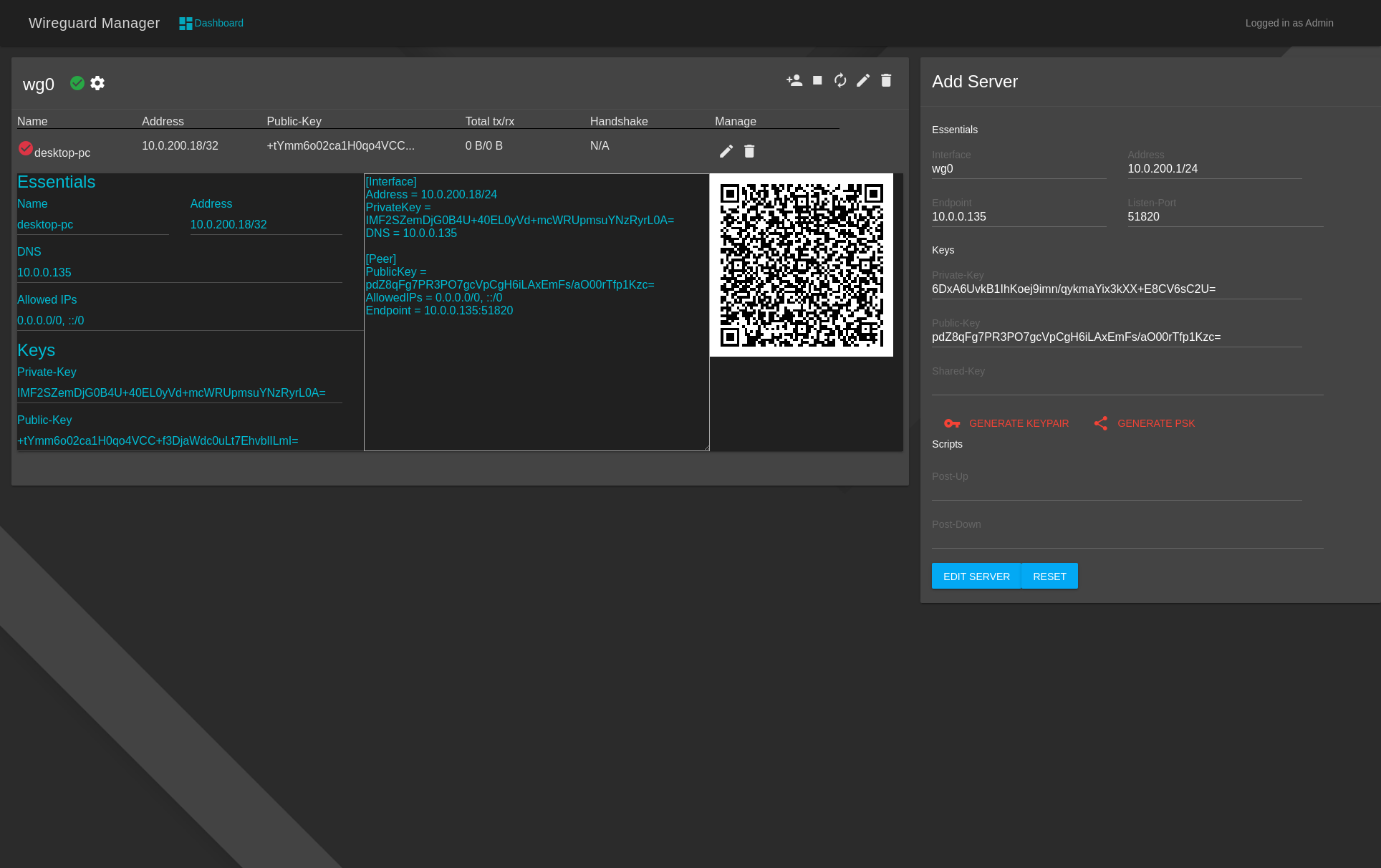This screenshot has width=1381, height=868.
Task: Focus the Post-Down script field
Action: [1127, 539]
